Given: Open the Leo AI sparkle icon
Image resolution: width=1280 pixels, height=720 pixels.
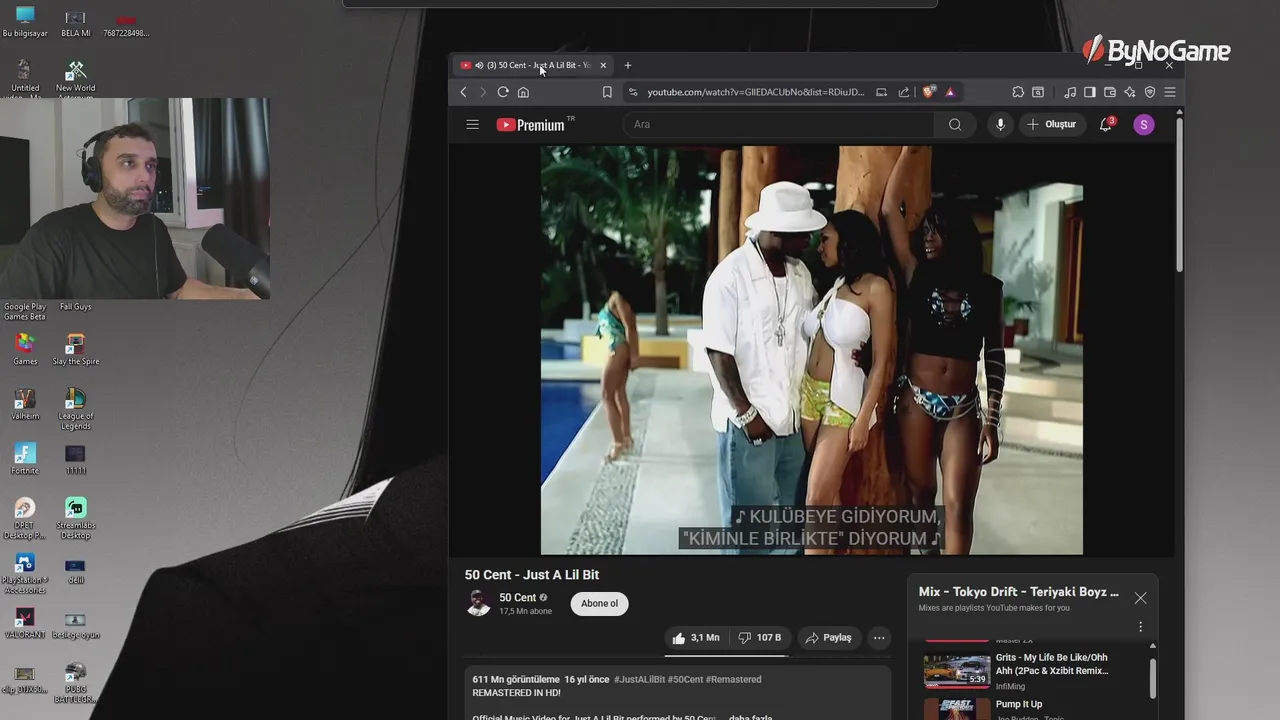Looking at the screenshot, I should tap(1130, 92).
